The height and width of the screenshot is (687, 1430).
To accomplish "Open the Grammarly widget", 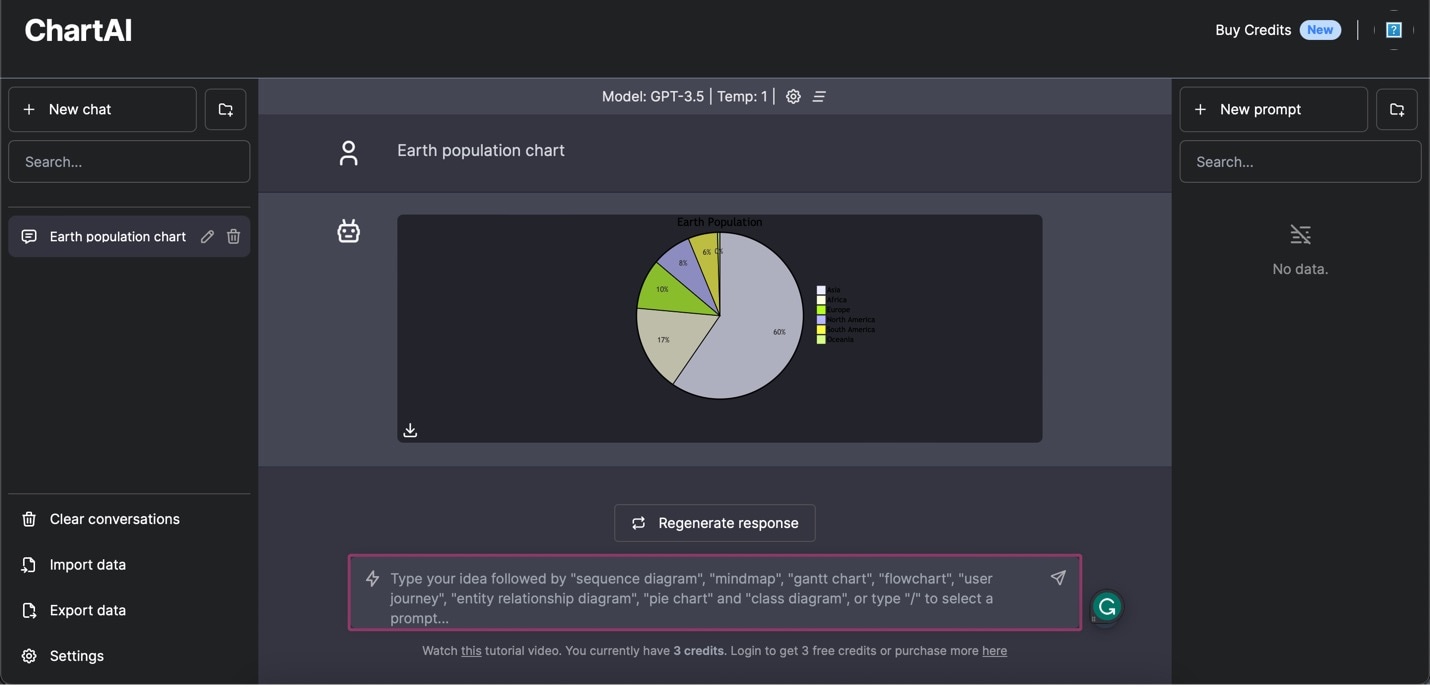I will click(x=1106, y=607).
